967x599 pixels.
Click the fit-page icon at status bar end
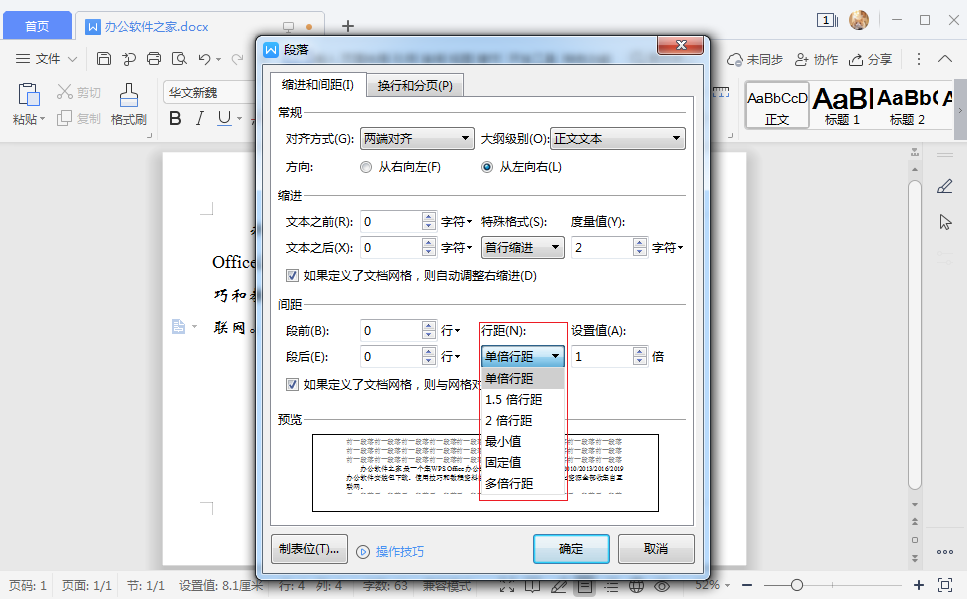945,585
